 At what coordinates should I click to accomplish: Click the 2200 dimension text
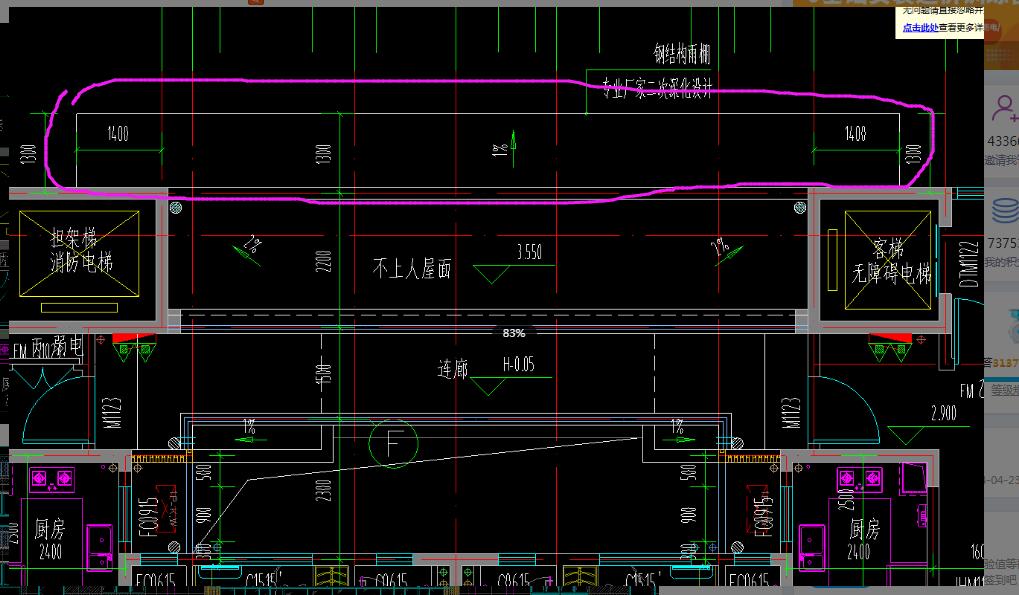pyautogui.click(x=323, y=261)
